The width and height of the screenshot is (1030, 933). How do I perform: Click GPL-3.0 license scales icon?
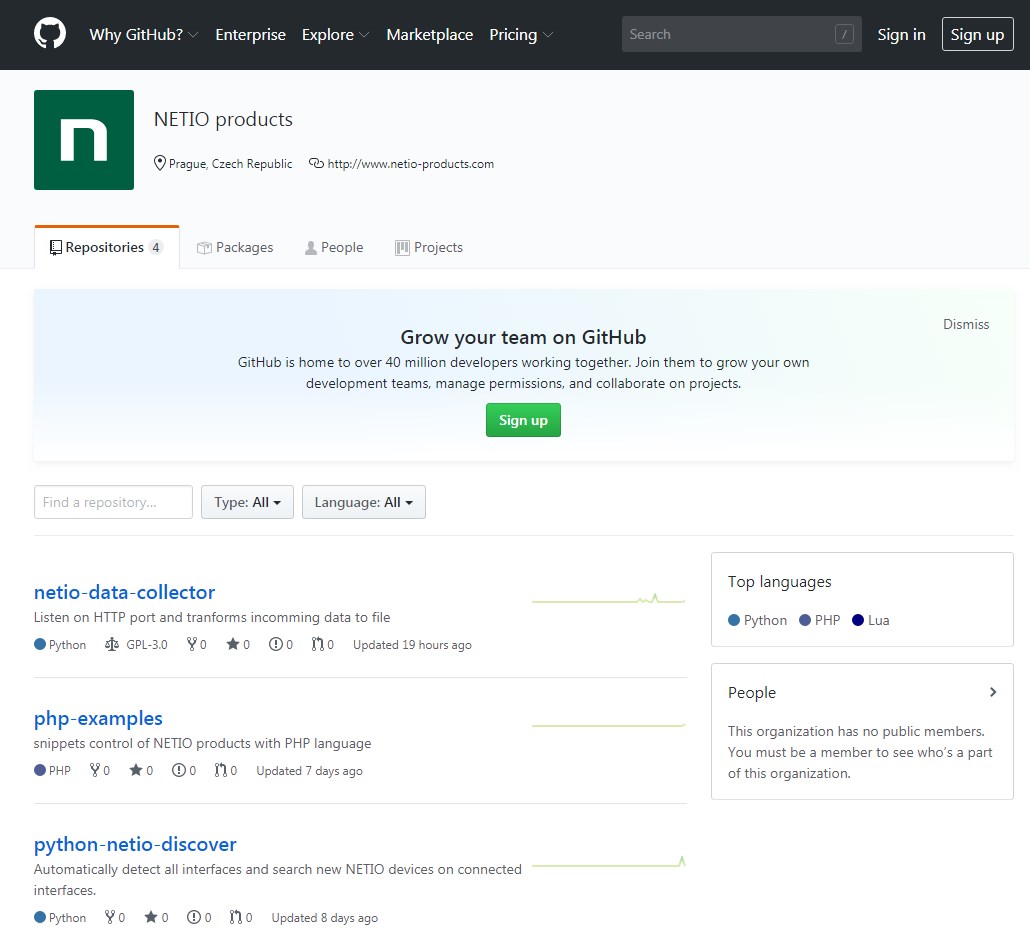(112, 645)
